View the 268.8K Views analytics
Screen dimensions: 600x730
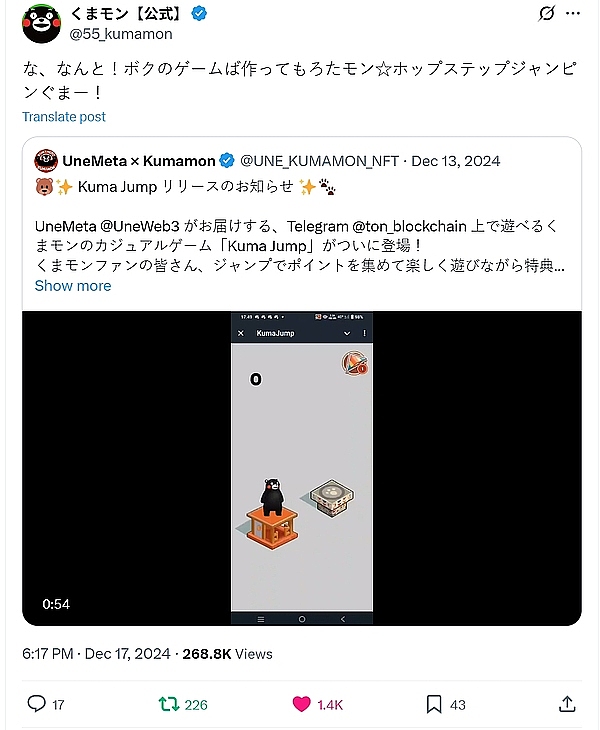tap(227, 654)
